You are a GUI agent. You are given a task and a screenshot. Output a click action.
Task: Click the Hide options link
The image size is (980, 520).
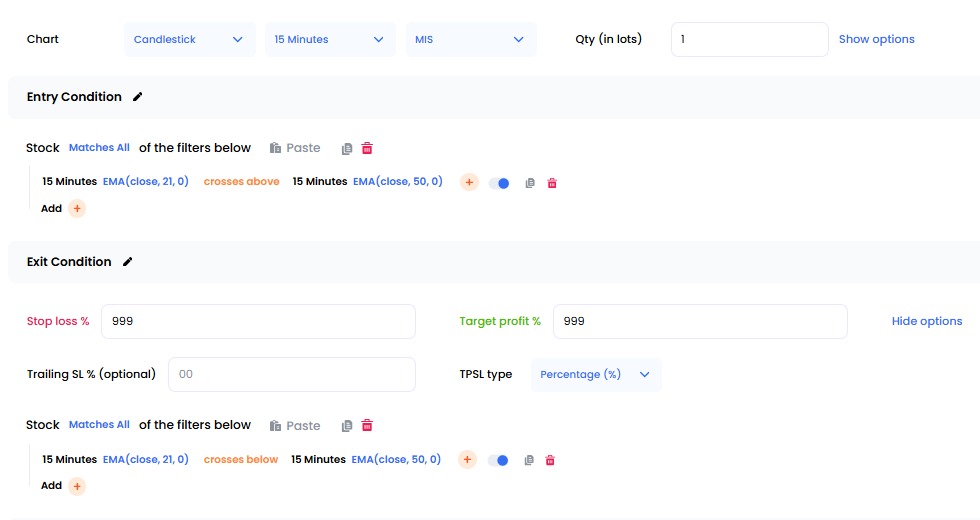[926, 321]
